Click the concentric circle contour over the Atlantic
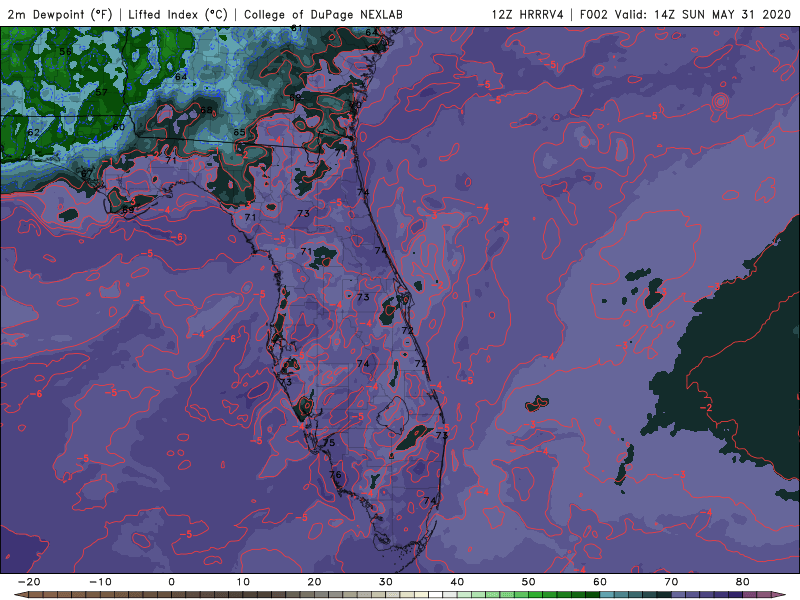The height and width of the screenshot is (600, 800). 719,102
